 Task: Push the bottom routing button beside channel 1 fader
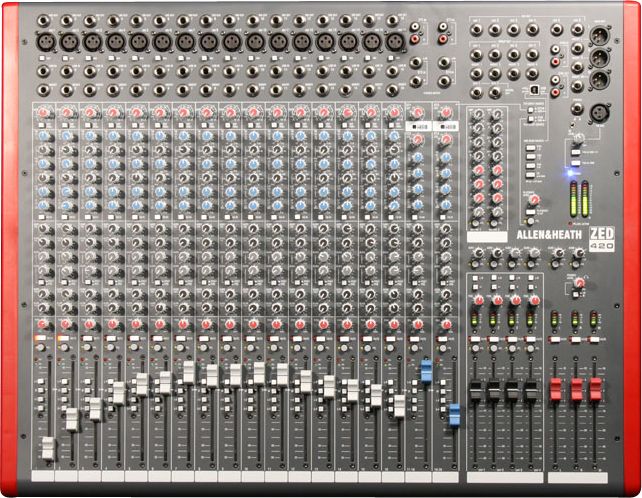tap(41, 408)
